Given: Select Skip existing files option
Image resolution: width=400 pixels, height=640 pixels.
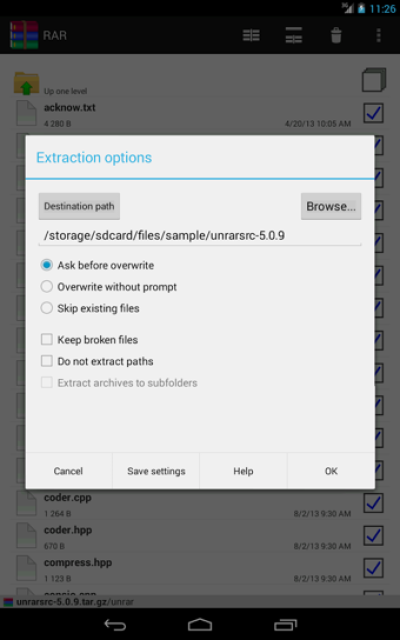Looking at the screenshot, I should [x=90, y=308].
